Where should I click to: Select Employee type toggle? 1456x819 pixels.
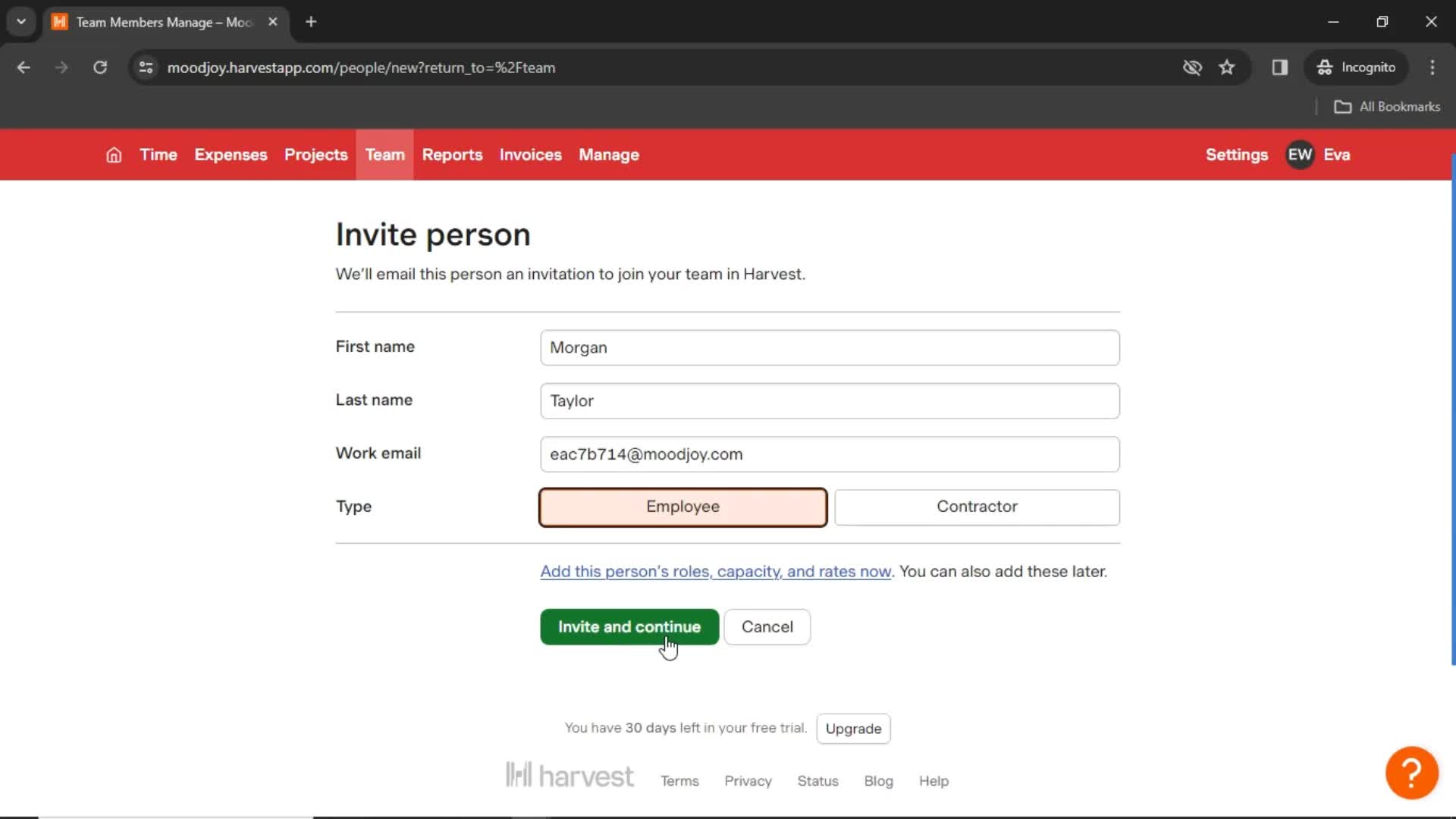pyautogui.click(x=683, y=506)
